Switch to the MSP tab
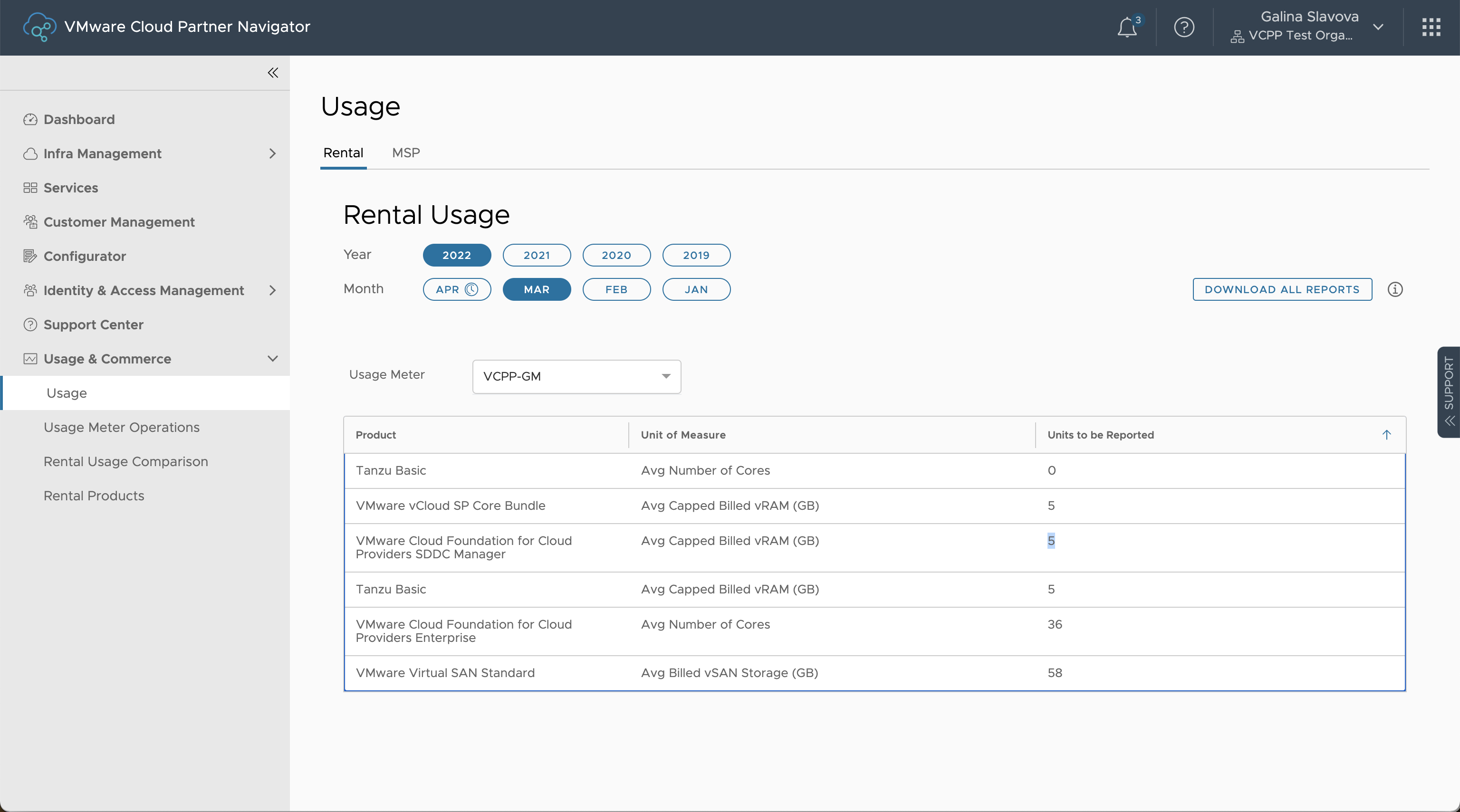Viewport: 1460px width, 812px height. (406, 153)
